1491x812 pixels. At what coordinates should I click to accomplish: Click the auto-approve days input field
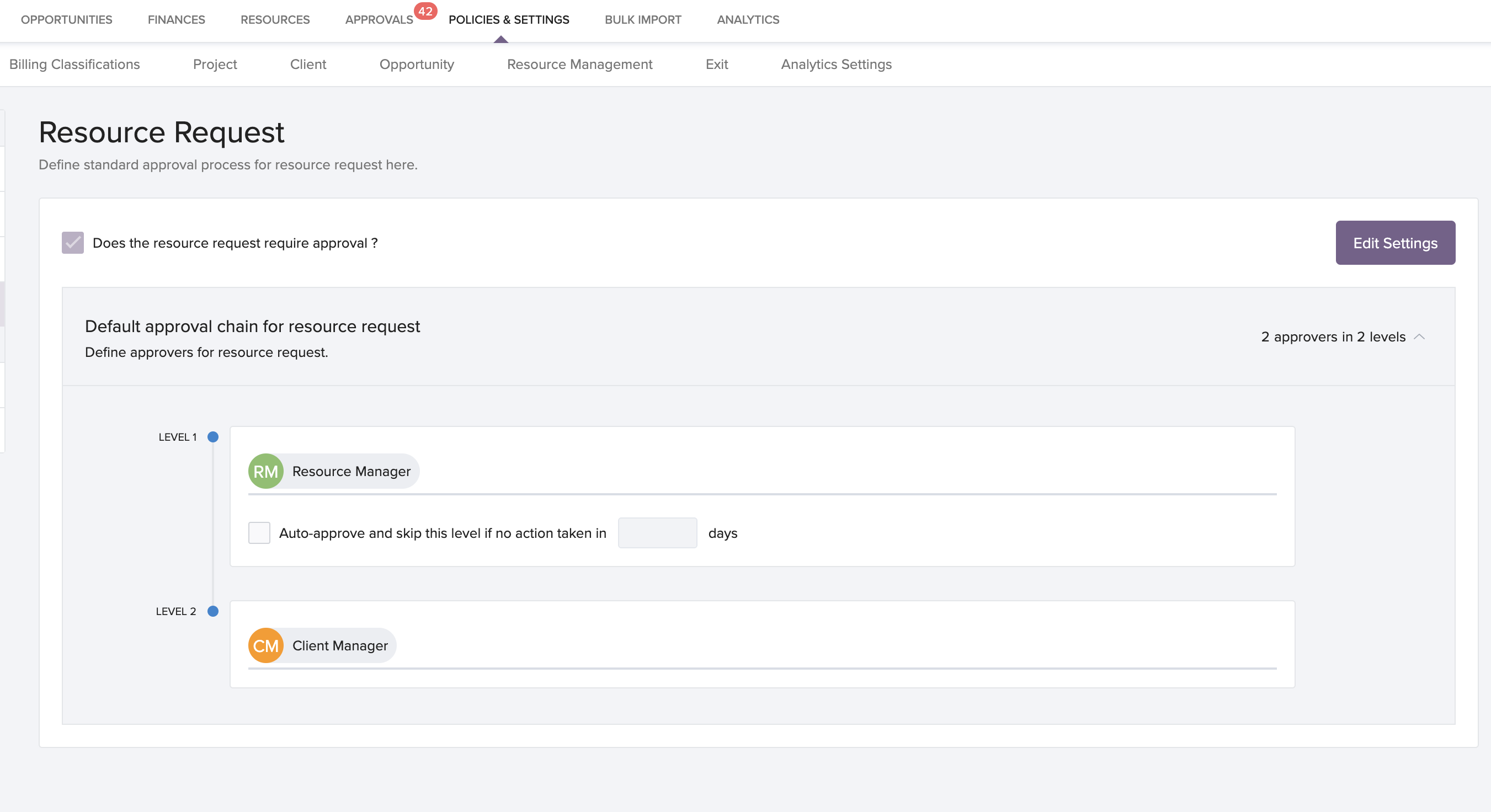click(657, 533)
